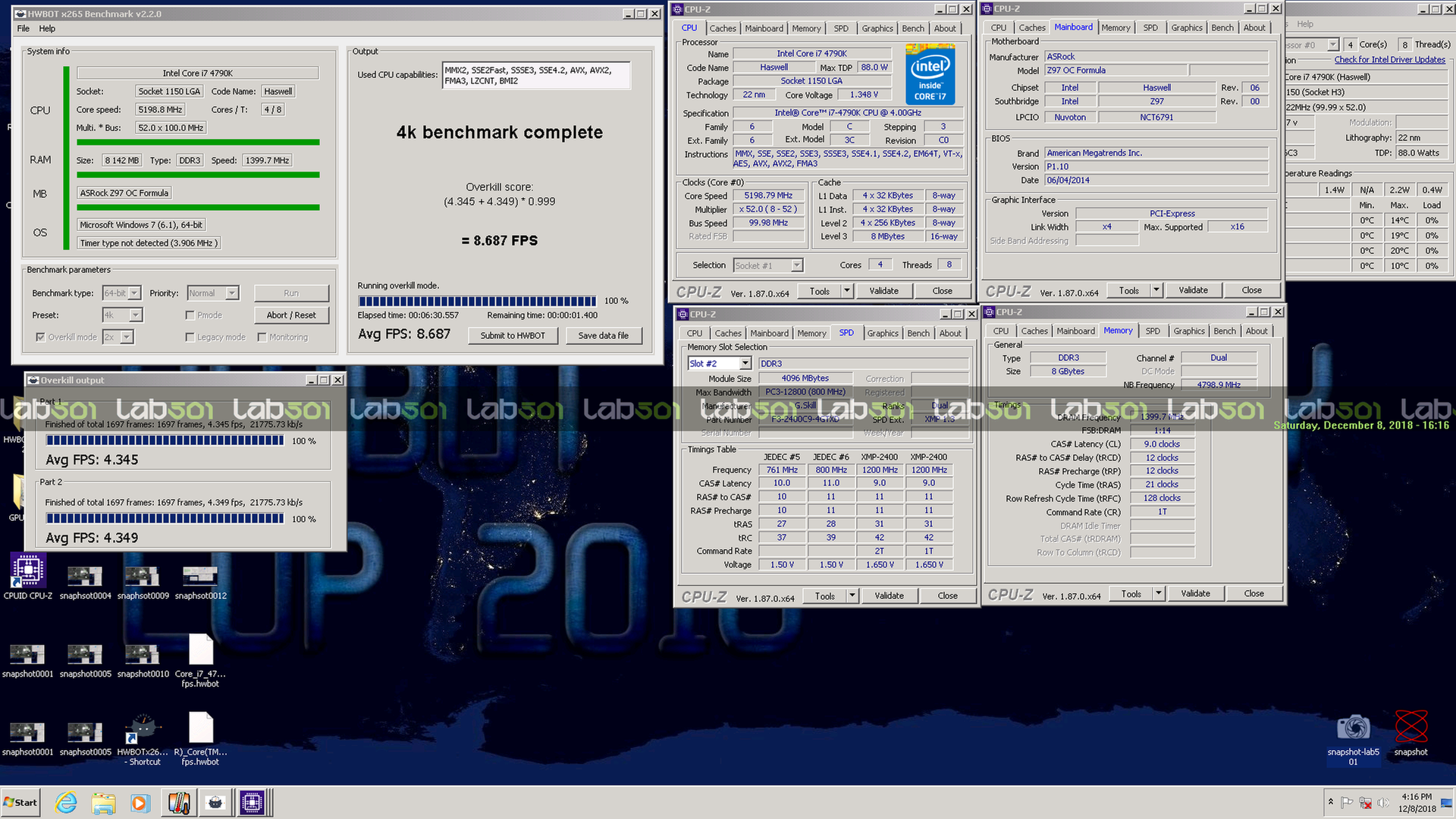Image resolution: width=1456 pixels, height=819 pixels.
Task: Switch to About tab in Memory CPU-Z window
Action: point(1257,331)
